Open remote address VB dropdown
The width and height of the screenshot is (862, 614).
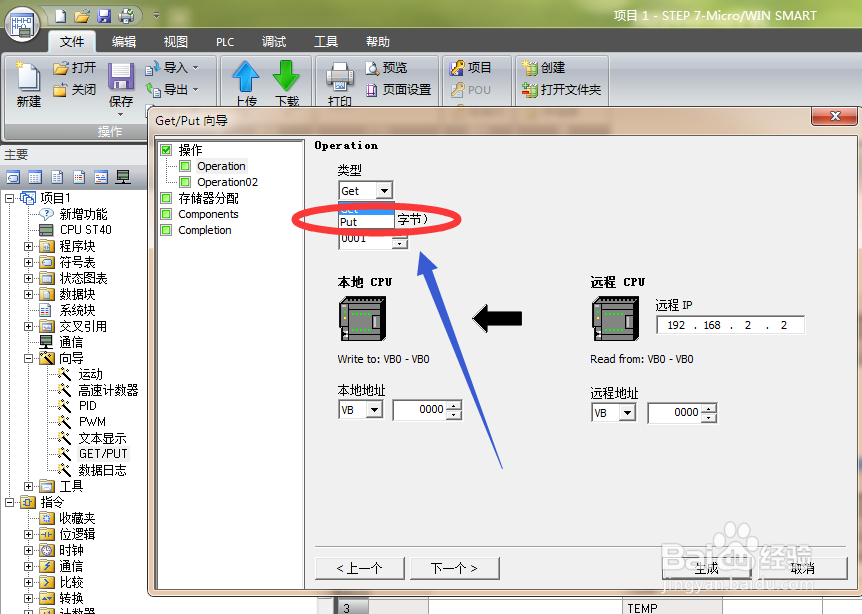click(627, 412)
